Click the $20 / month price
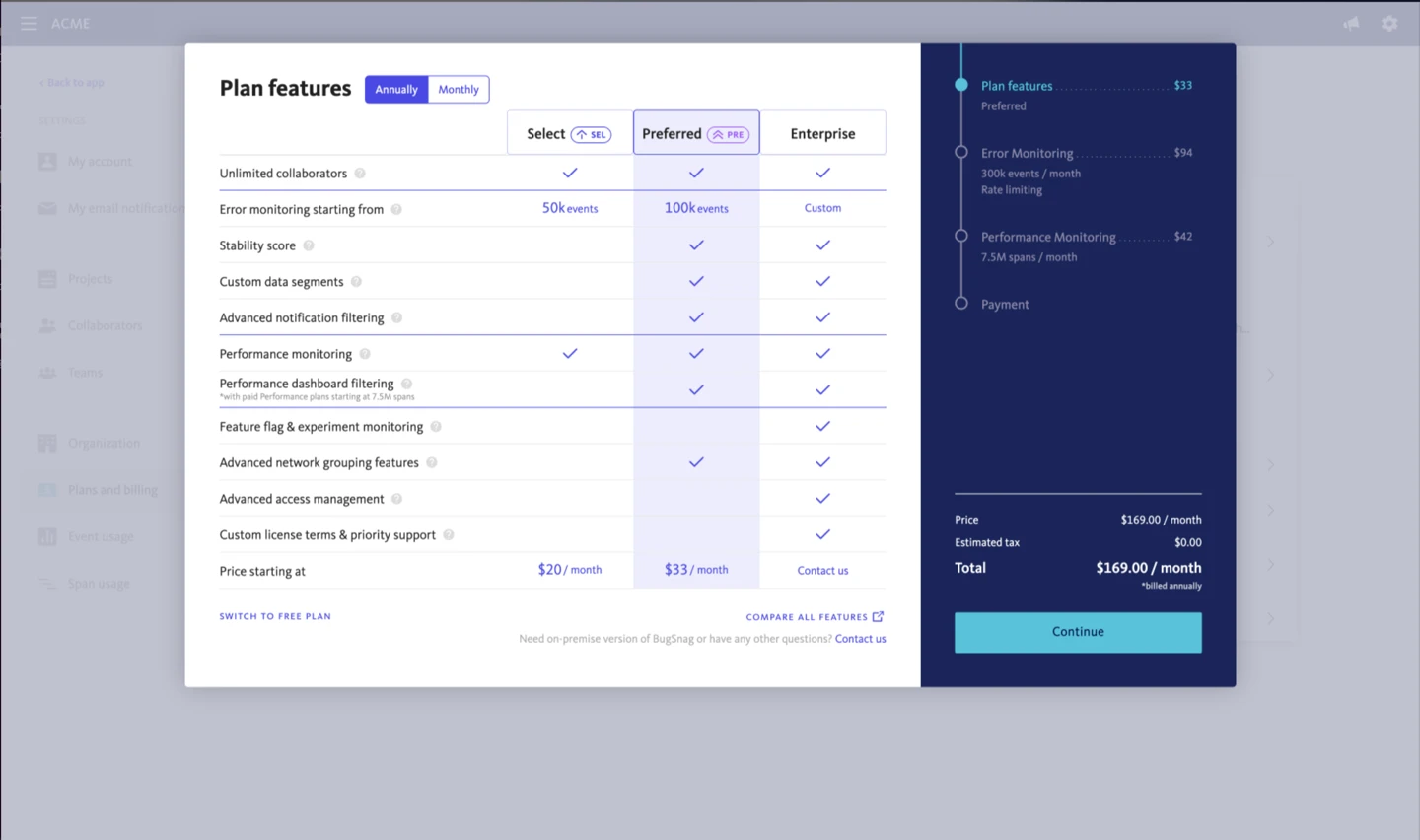Screen dimensions: 1420x840 [570, 569]
